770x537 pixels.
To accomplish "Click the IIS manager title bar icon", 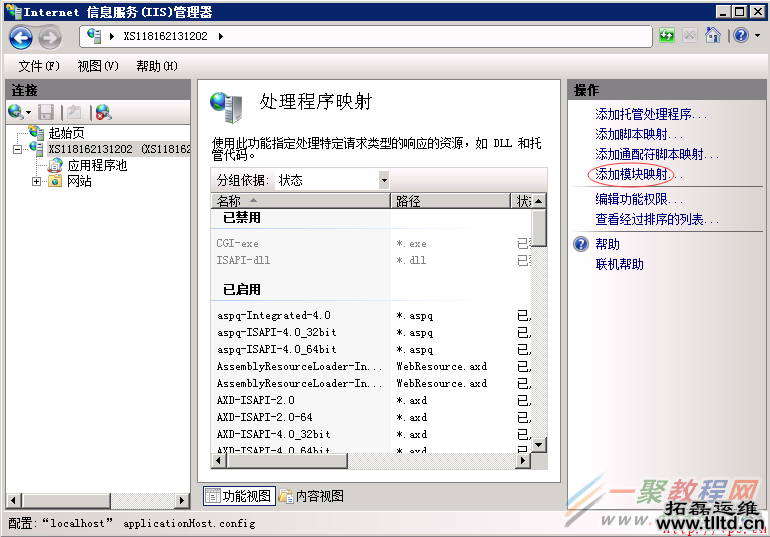I will (x=13, y=11).
